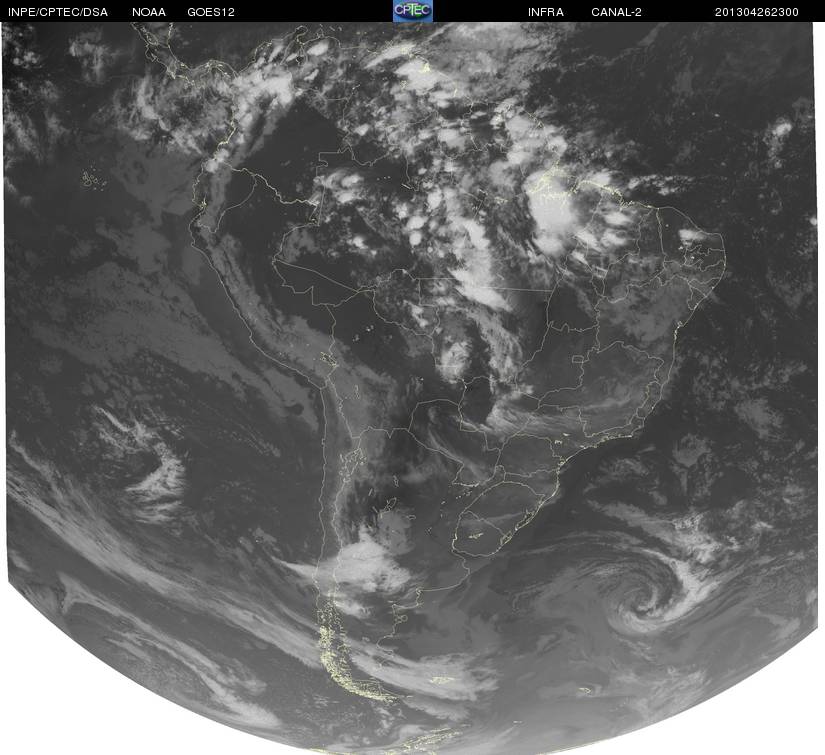The width and height of the screenshot is (825, 755).
Task: Click the INFRA label in header
Action: pyautogui.click(x=546, y=12)
